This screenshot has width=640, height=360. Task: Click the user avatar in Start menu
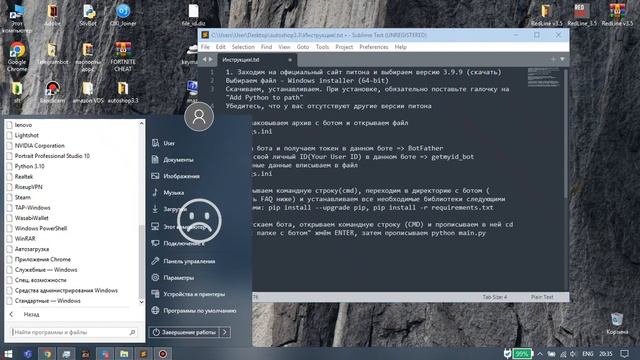[199, 117]
